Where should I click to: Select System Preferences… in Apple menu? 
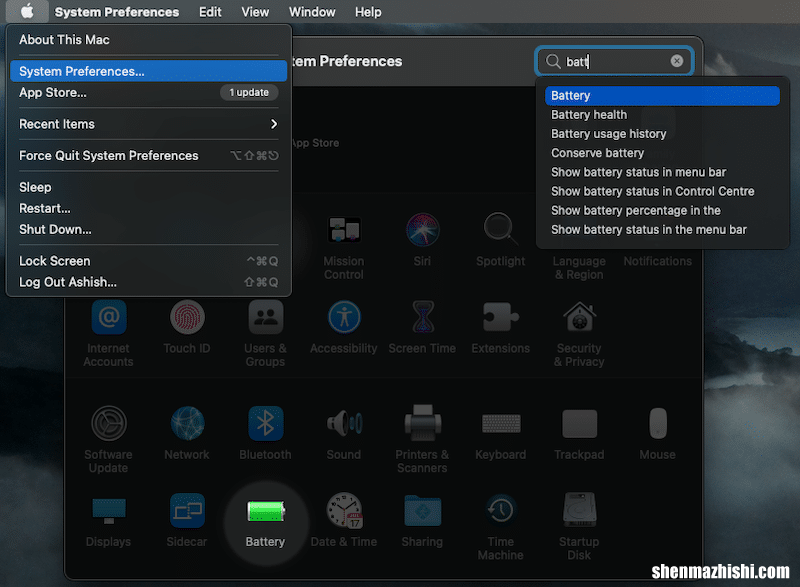coord(148,71)
